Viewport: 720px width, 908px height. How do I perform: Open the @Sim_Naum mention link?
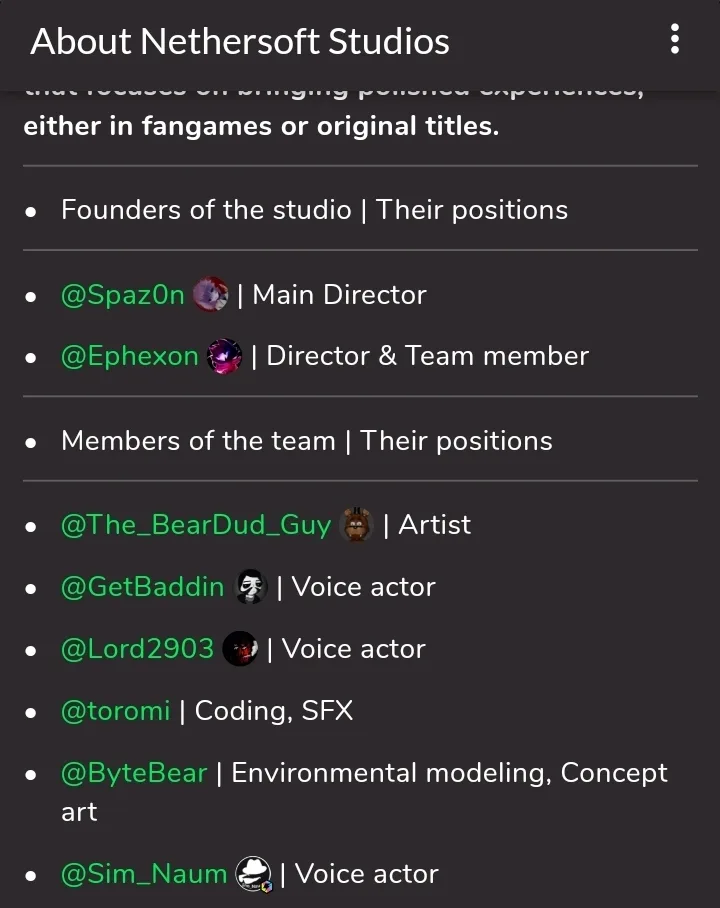[x=144, y=874]
